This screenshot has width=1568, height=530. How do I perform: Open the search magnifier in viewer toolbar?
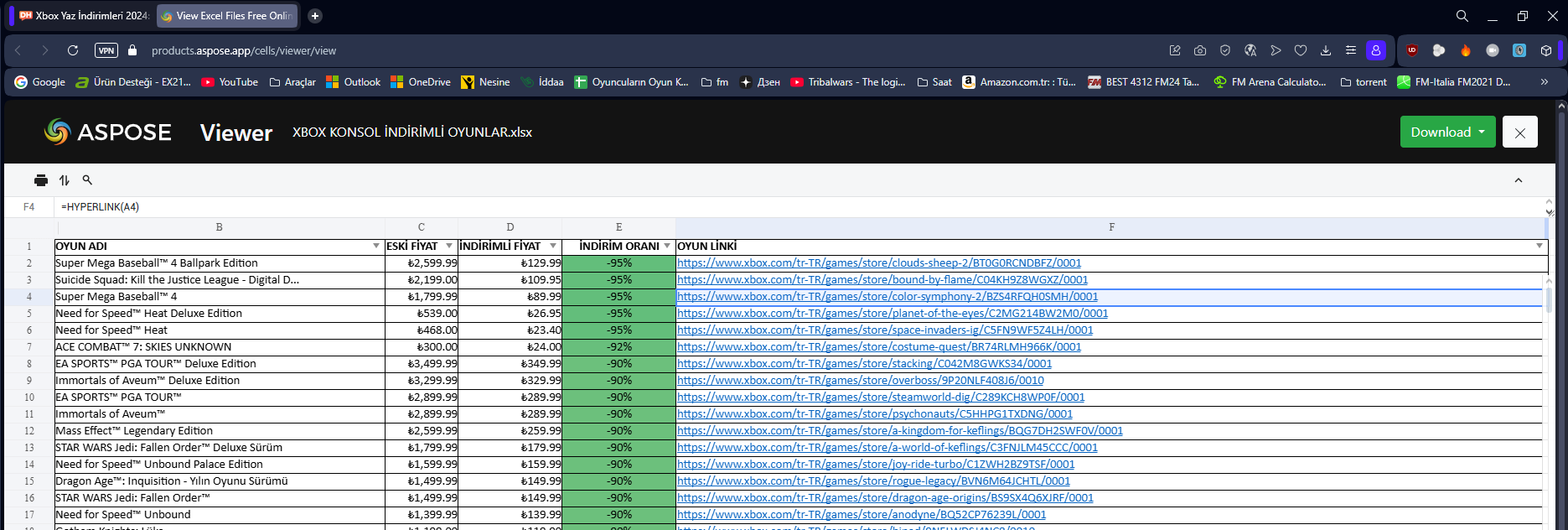click(87, 180)
